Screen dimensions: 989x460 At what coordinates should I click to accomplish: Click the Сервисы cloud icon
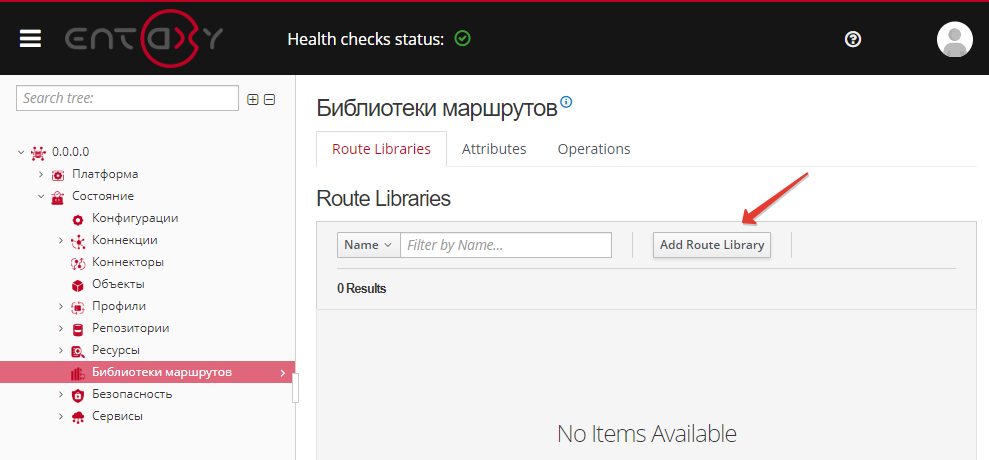78,417
